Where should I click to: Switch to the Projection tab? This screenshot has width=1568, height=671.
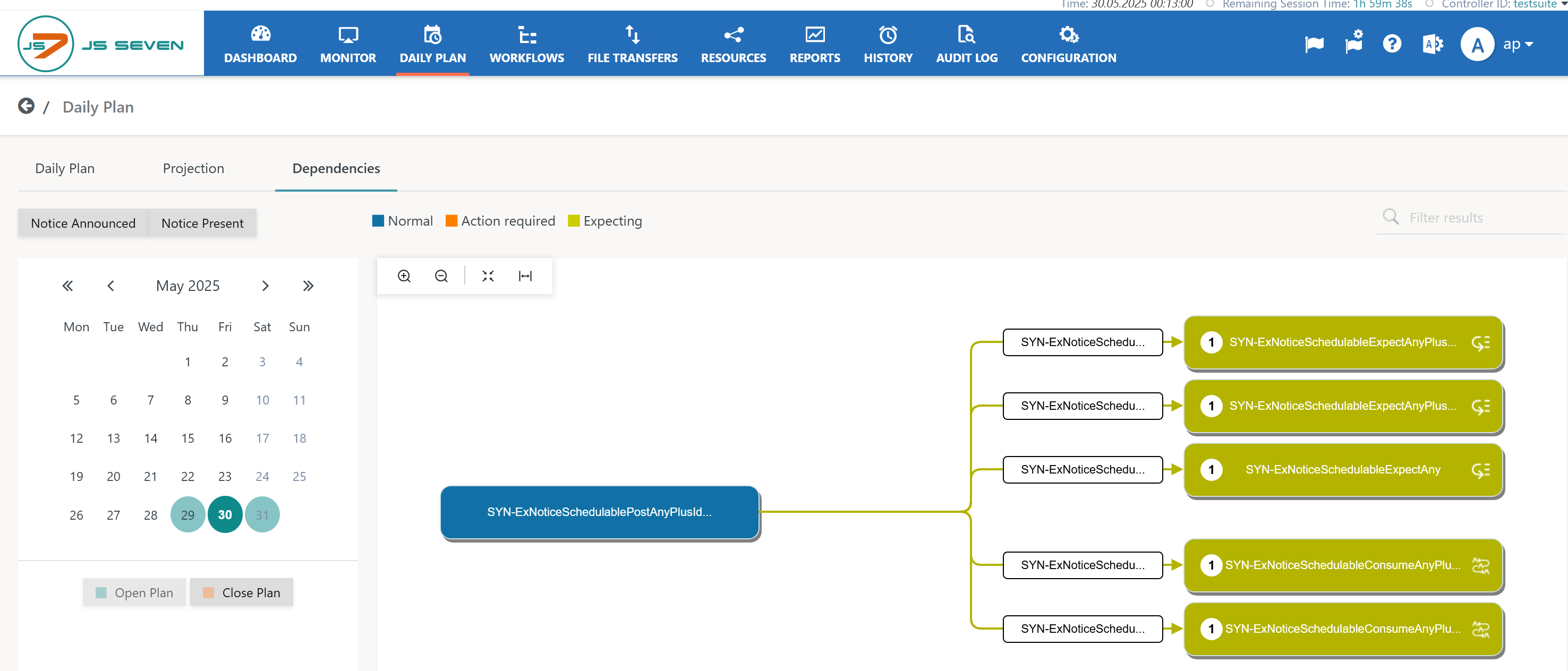coord(193,168)
